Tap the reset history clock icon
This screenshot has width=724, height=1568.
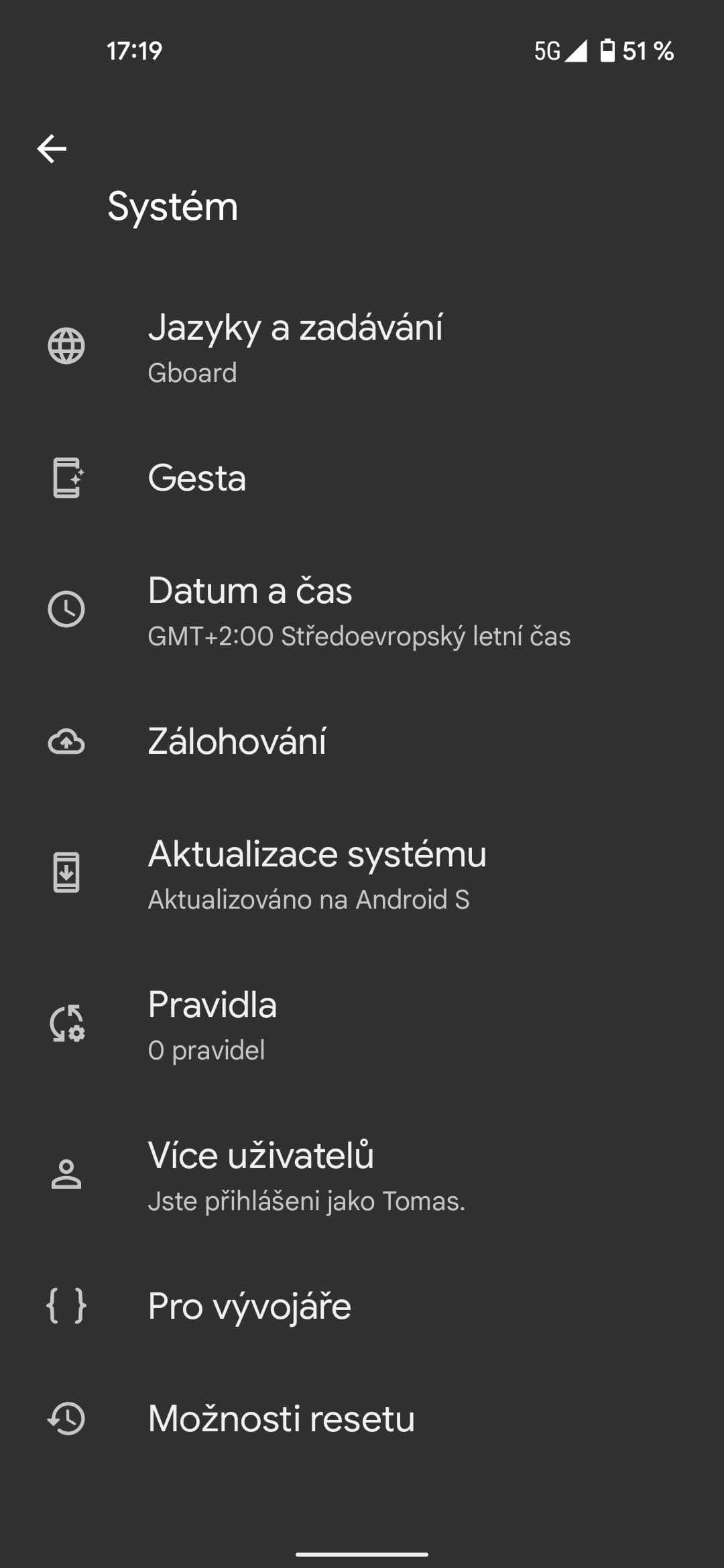[x=66, y=1419]
